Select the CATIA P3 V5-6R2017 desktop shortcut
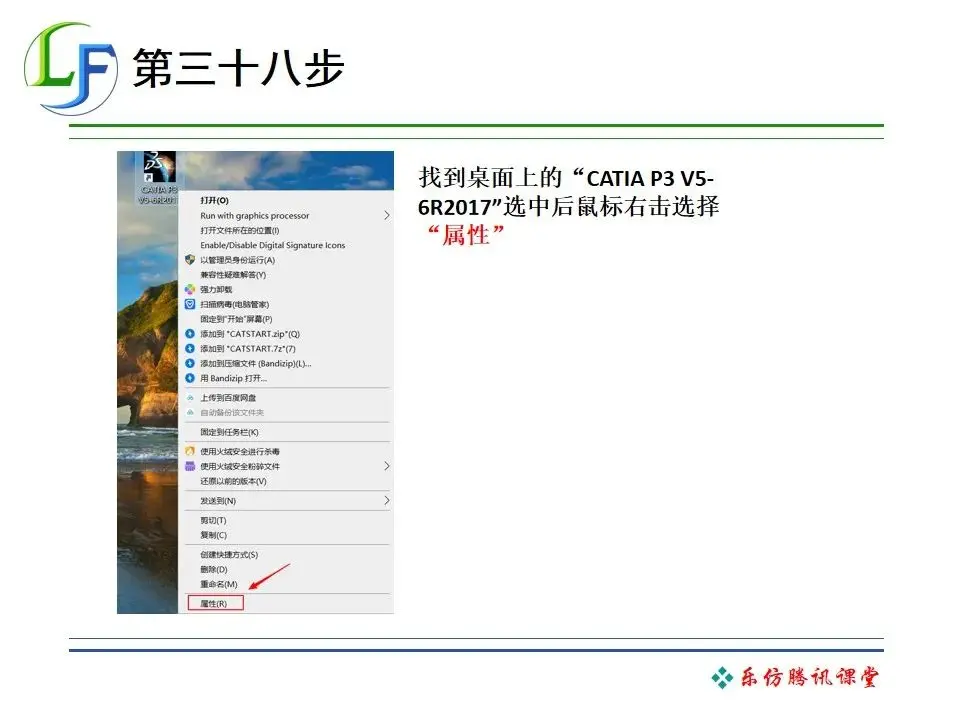960x720 pixels. pos(159,178)
